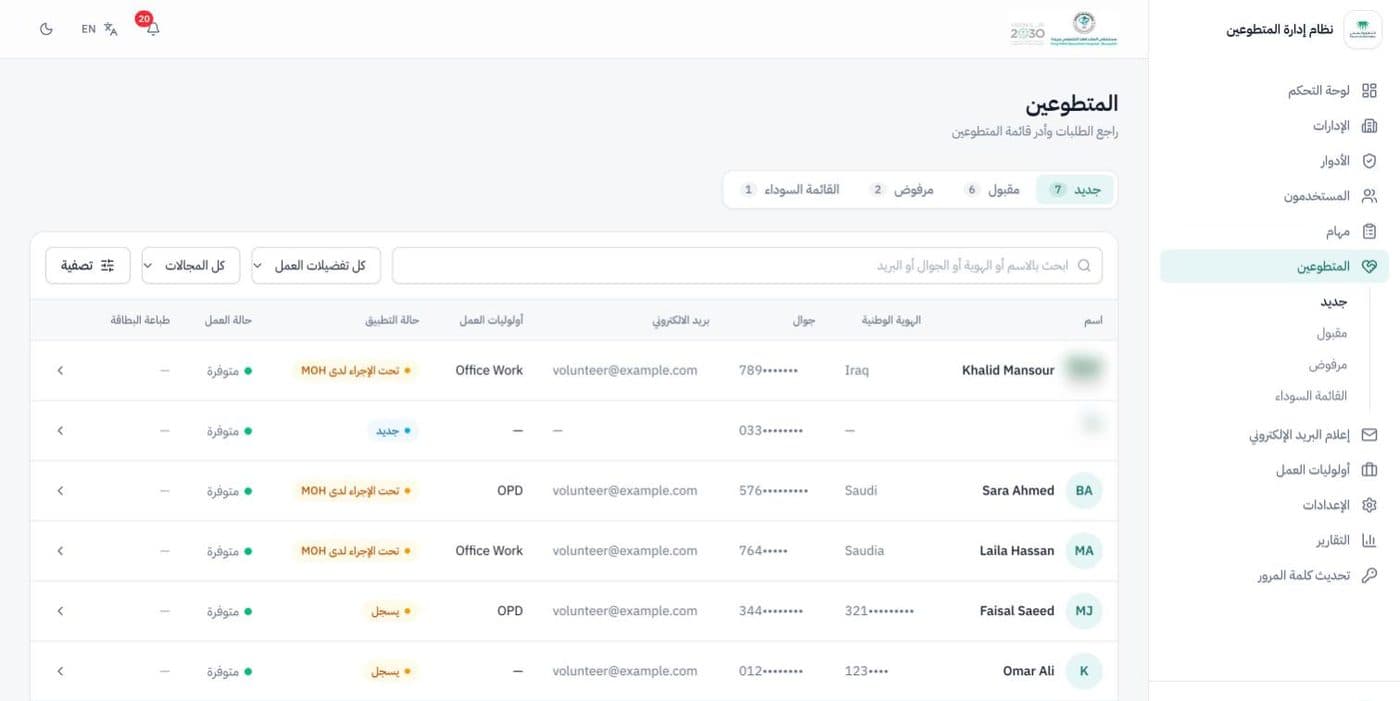Click Iraq nationality in Khalid's row
1400x701 pixels.
[857, 370]
